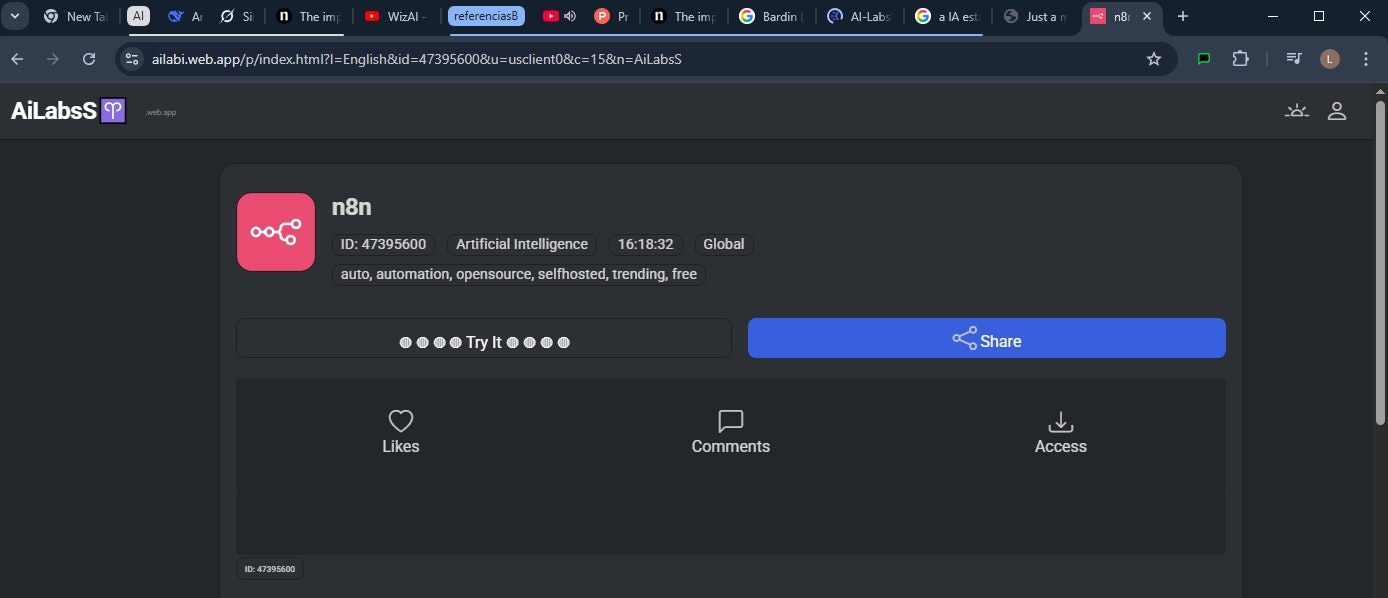The height and width of the screenshot is (598, 1388).
Task: Close the active n8n tab
Action: click(x=1147, y=16)
